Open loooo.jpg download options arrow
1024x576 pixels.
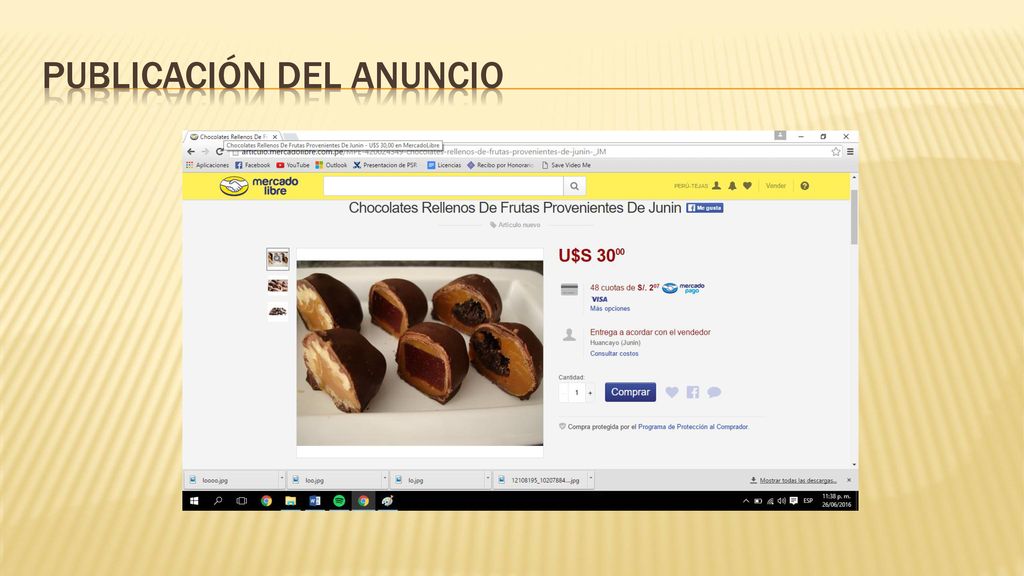(x=281, y=479)
